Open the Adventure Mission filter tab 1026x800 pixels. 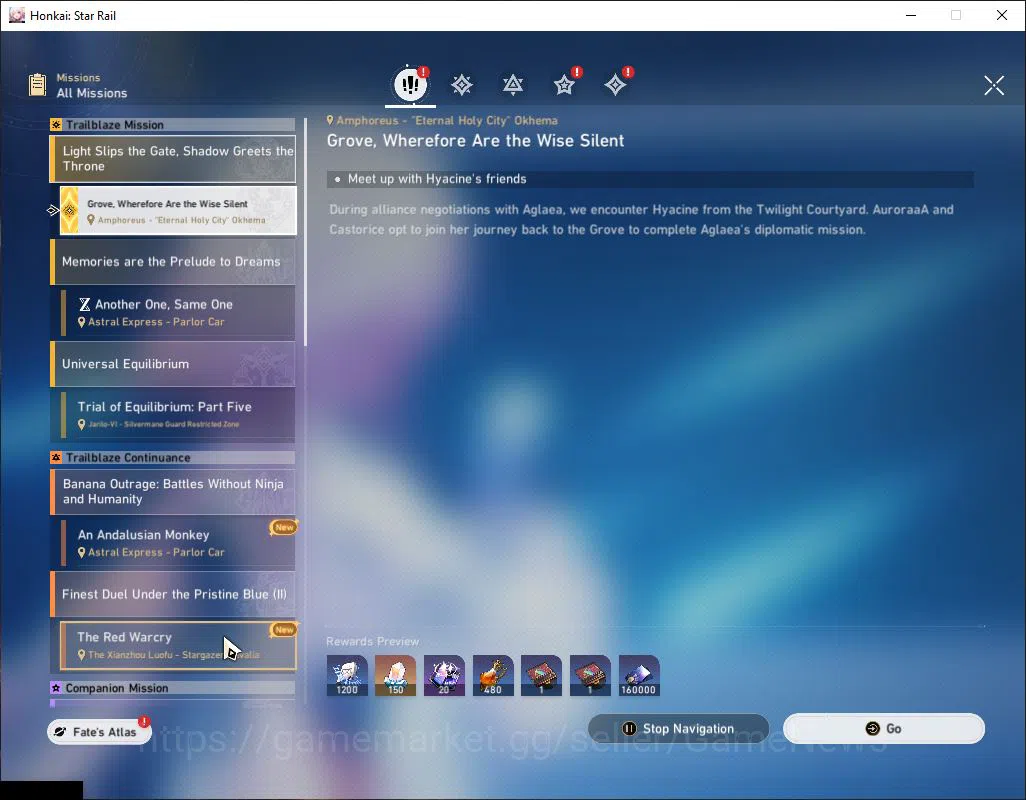point(615,85)
